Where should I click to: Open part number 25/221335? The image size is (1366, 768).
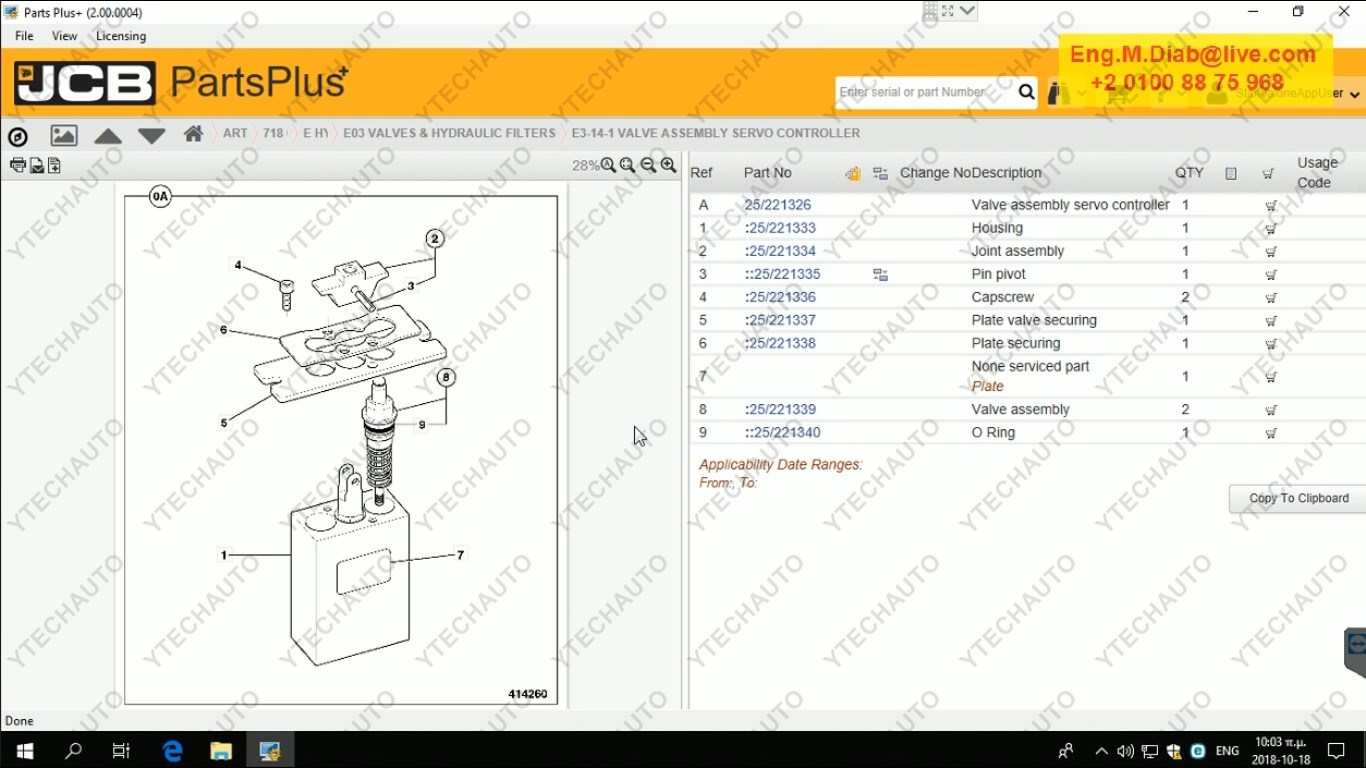point(782,274)
